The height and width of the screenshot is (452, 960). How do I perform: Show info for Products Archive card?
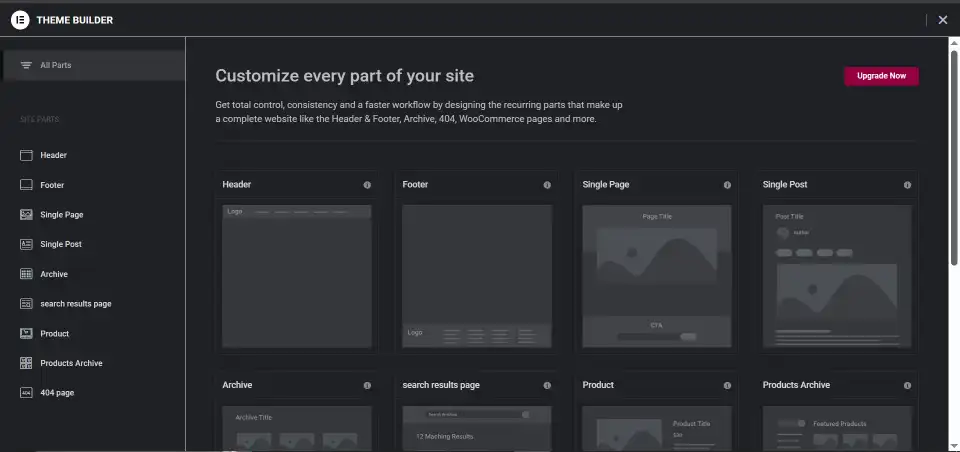[x=907, y=386]
